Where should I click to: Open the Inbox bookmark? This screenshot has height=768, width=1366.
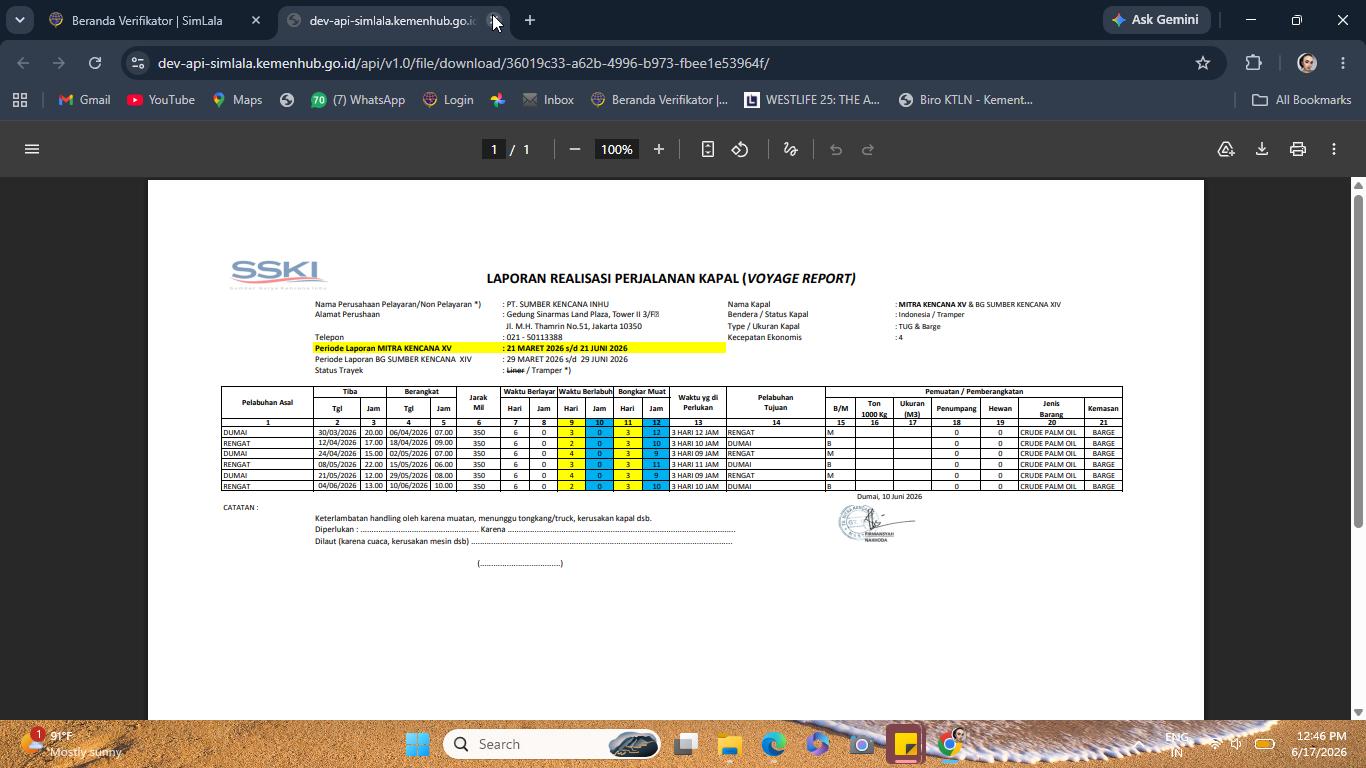[548, 100]
